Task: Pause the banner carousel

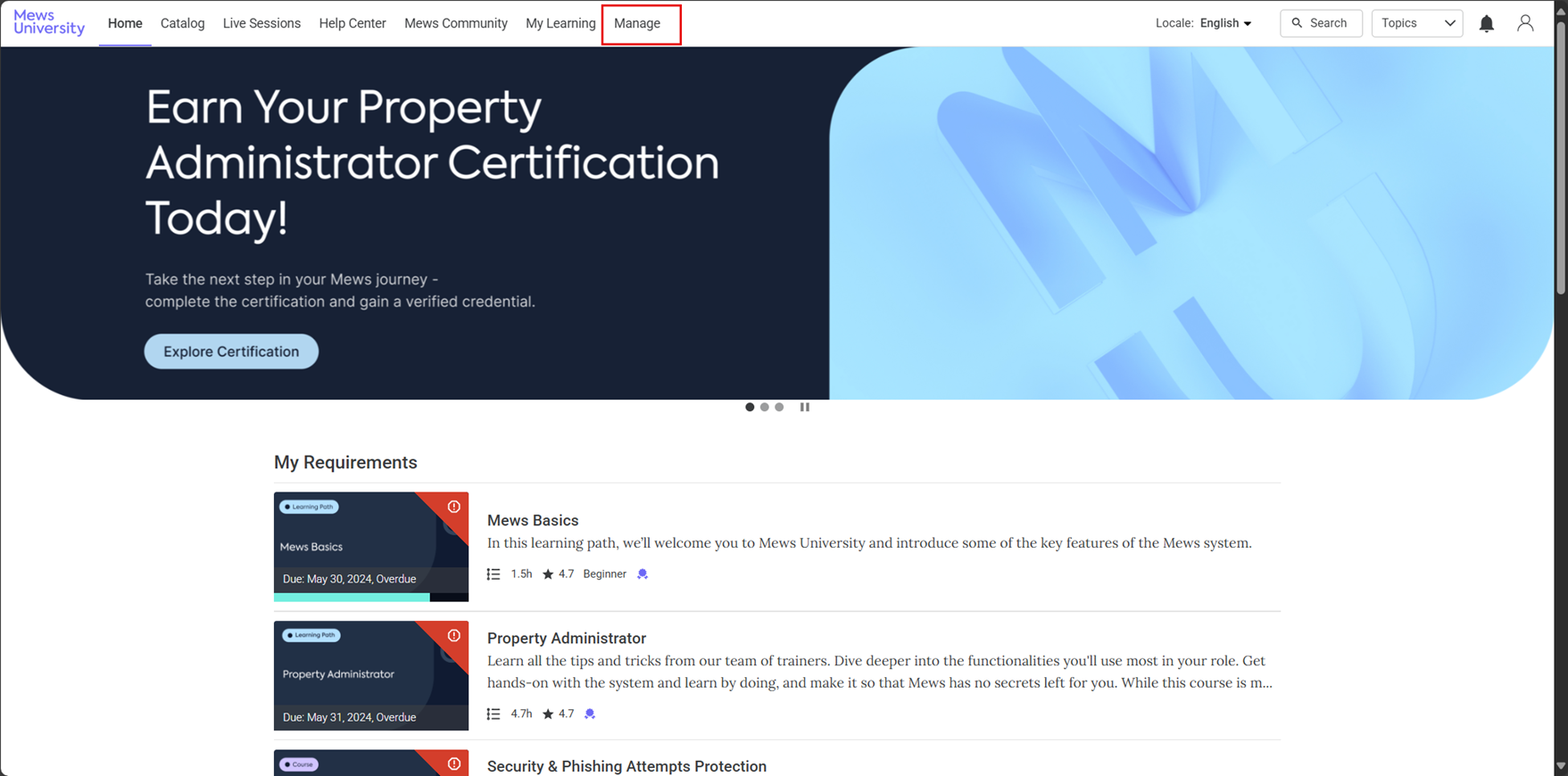Action: (x=805, y=407)
